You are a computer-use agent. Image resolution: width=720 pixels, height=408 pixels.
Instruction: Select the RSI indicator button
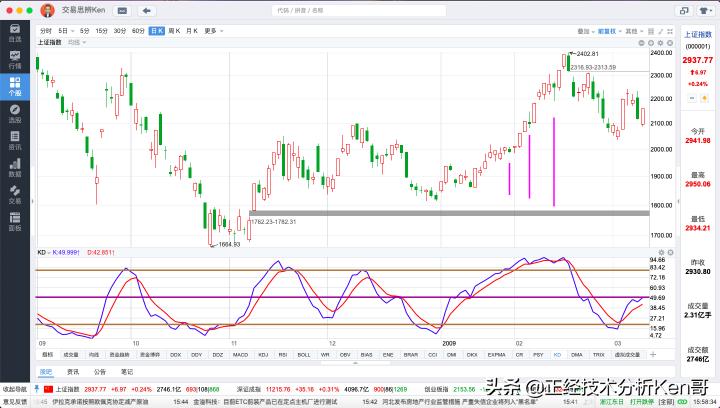tap(283, 355)
